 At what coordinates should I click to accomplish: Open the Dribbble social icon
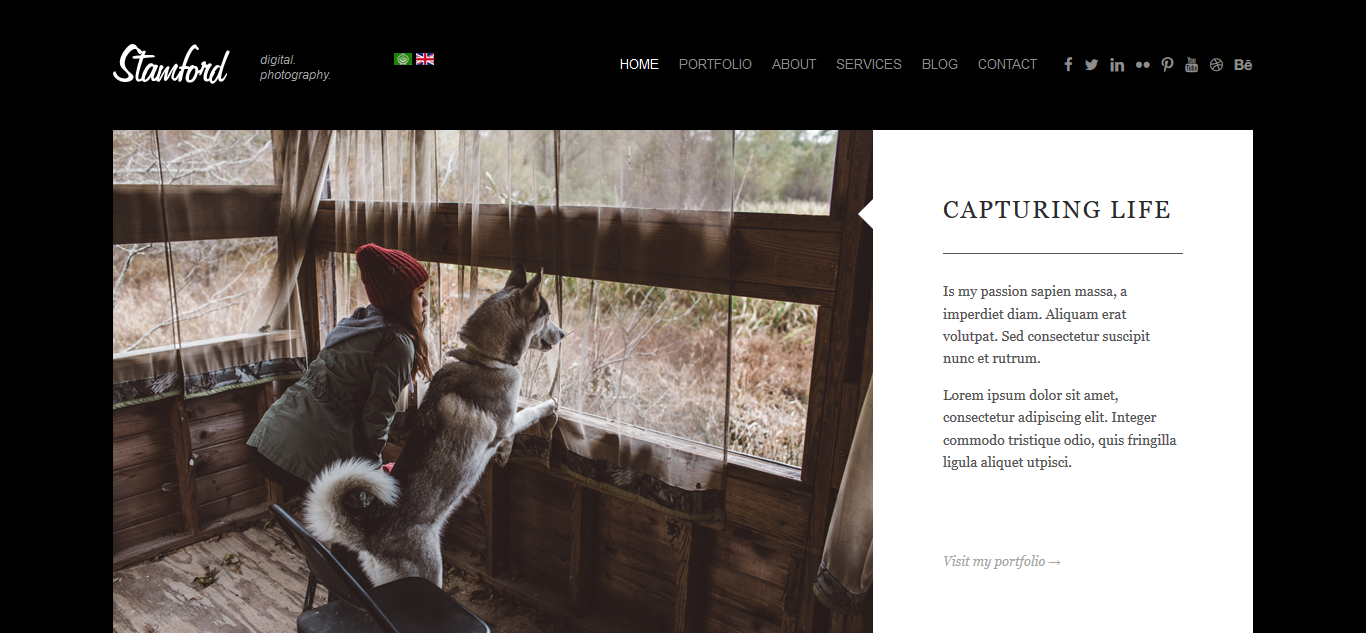(1216, 65)
